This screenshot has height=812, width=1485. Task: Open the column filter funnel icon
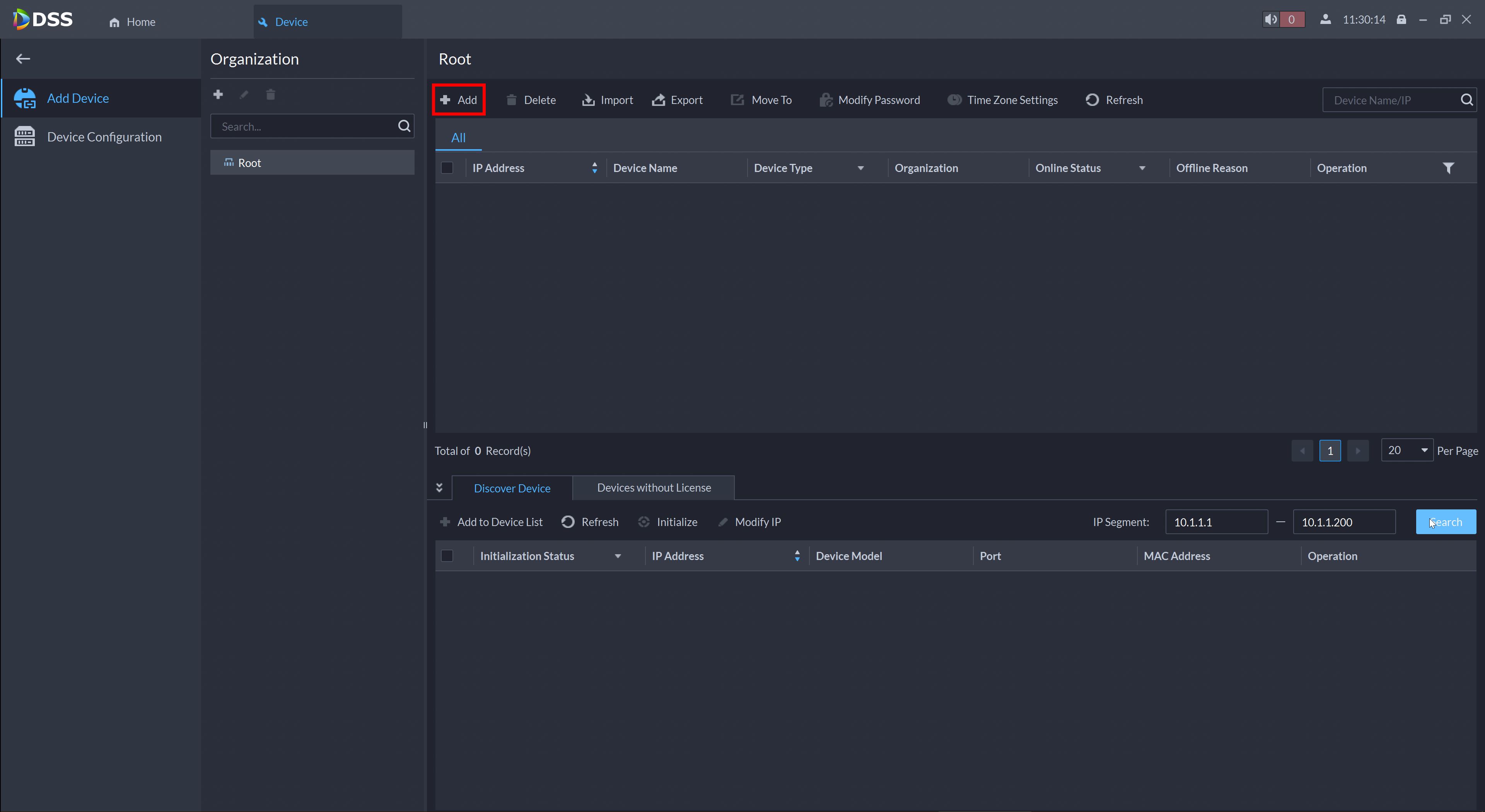point(1448,168)
